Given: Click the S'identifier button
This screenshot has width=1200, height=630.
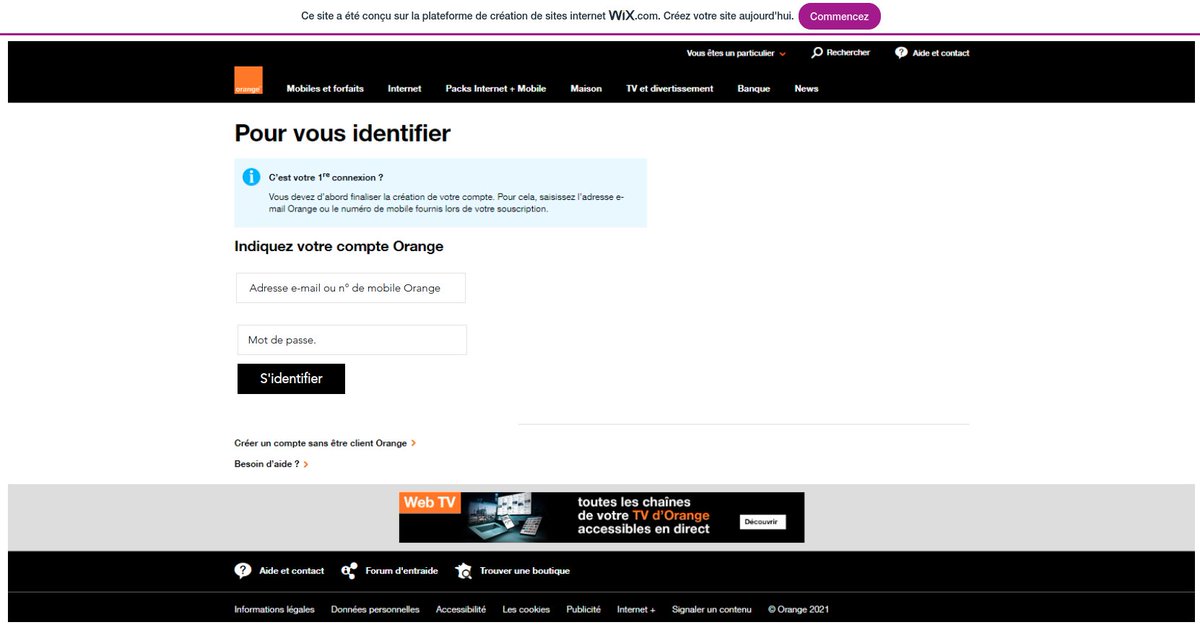Looking at the screenshot, I should 291,379.
